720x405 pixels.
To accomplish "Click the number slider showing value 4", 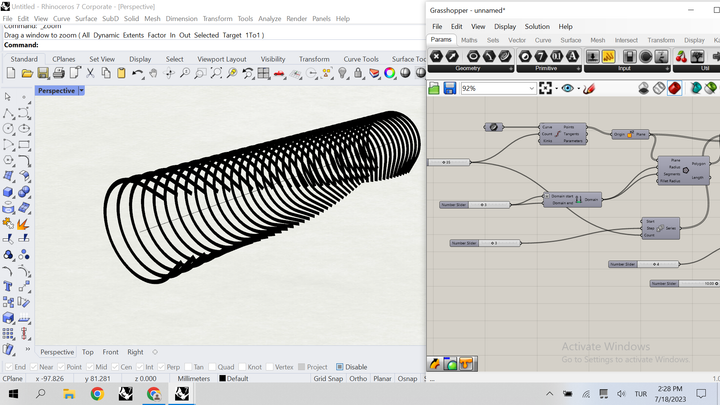I will point(643,264).
